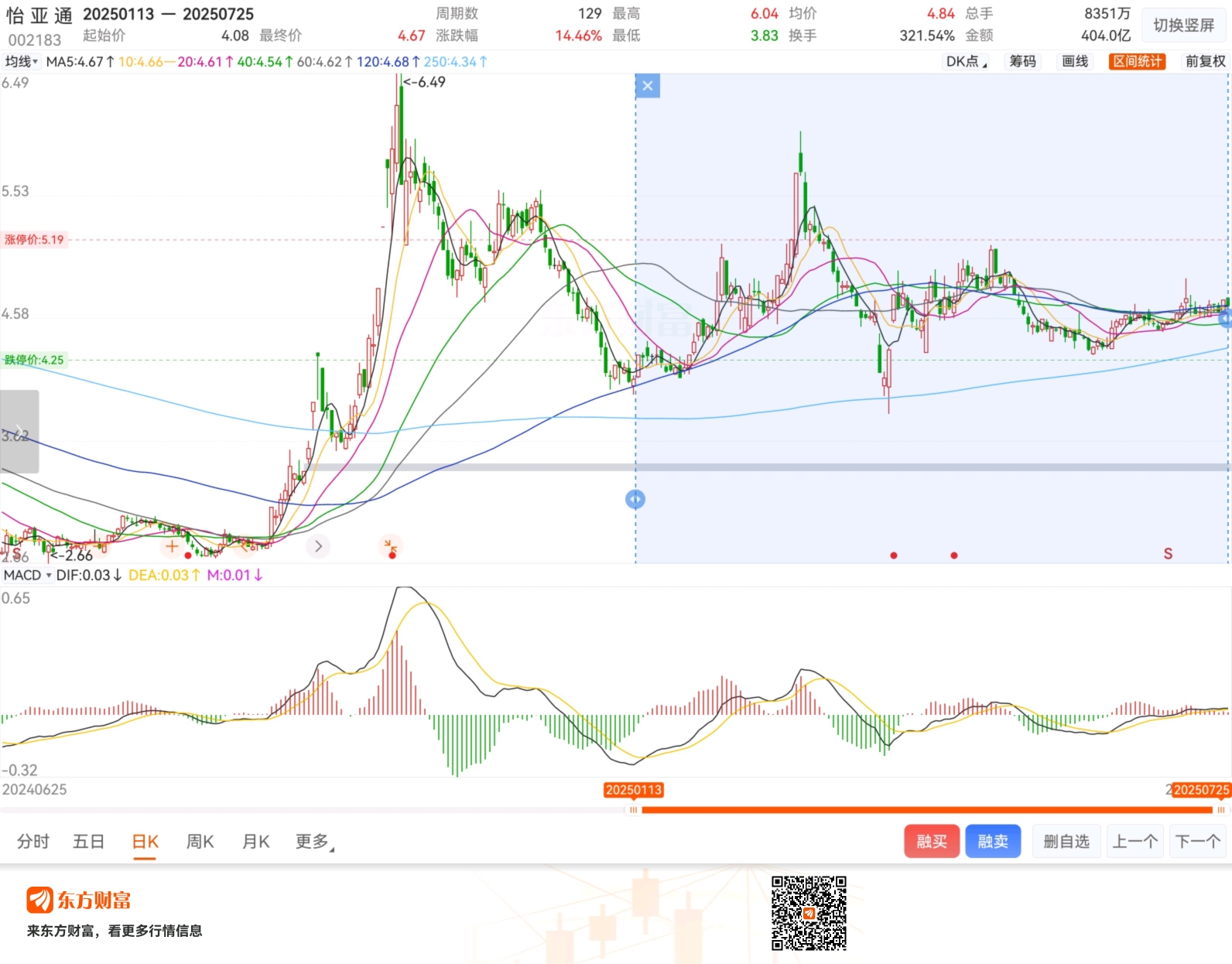Image resolution: width=1232 pixels, height=964 pixels.
Task: Click the 20240625 chart start date
Action: click(x=35, y=789)
